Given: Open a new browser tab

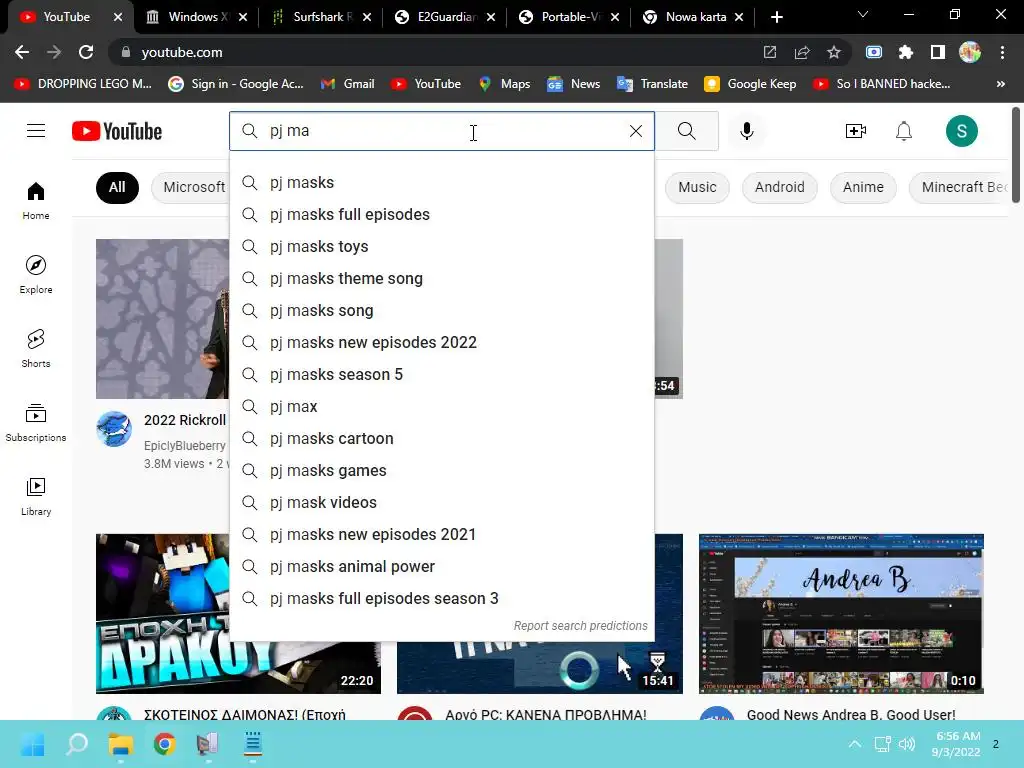Looking at the screenshot, I should (x=776, y=17).
